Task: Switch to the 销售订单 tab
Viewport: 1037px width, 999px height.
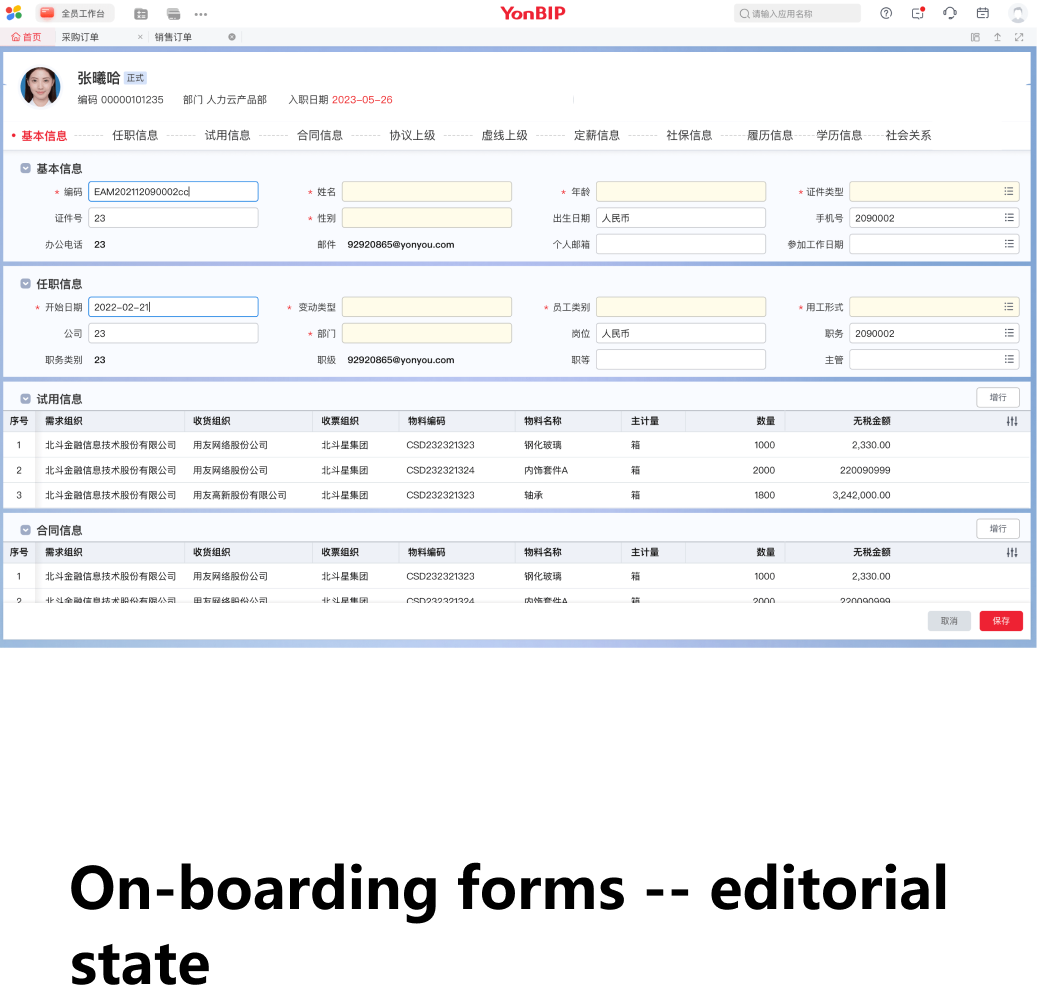Action: (173, 37)
